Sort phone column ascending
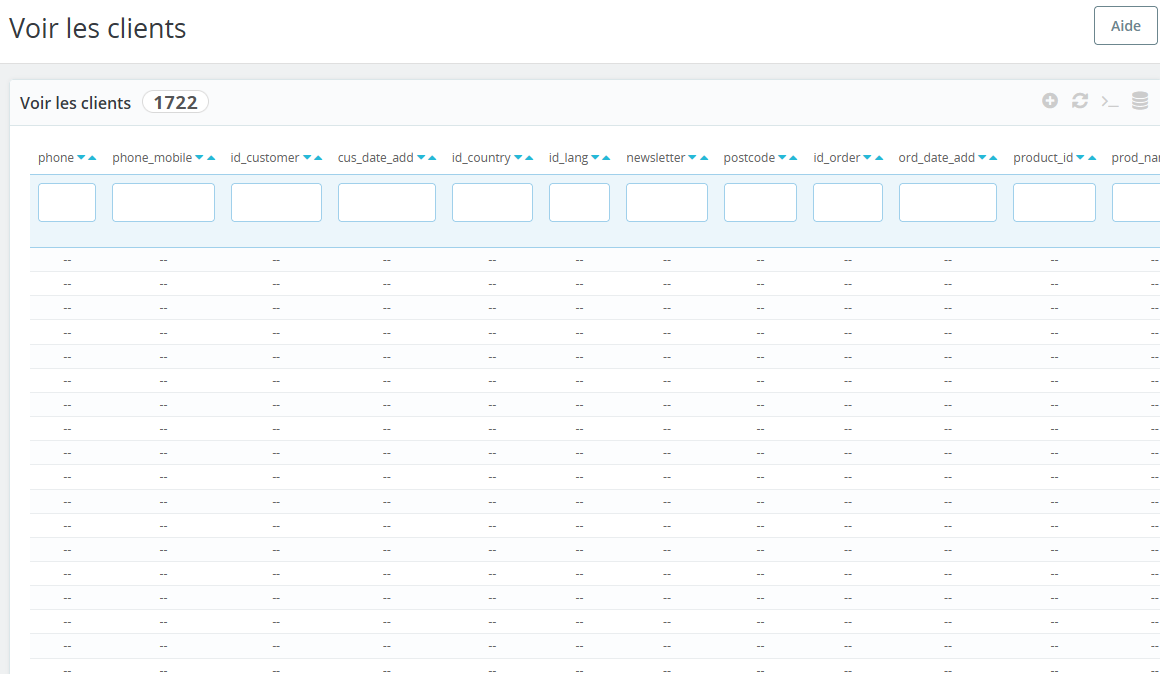The image size is (1160, 674). [92, 158]
